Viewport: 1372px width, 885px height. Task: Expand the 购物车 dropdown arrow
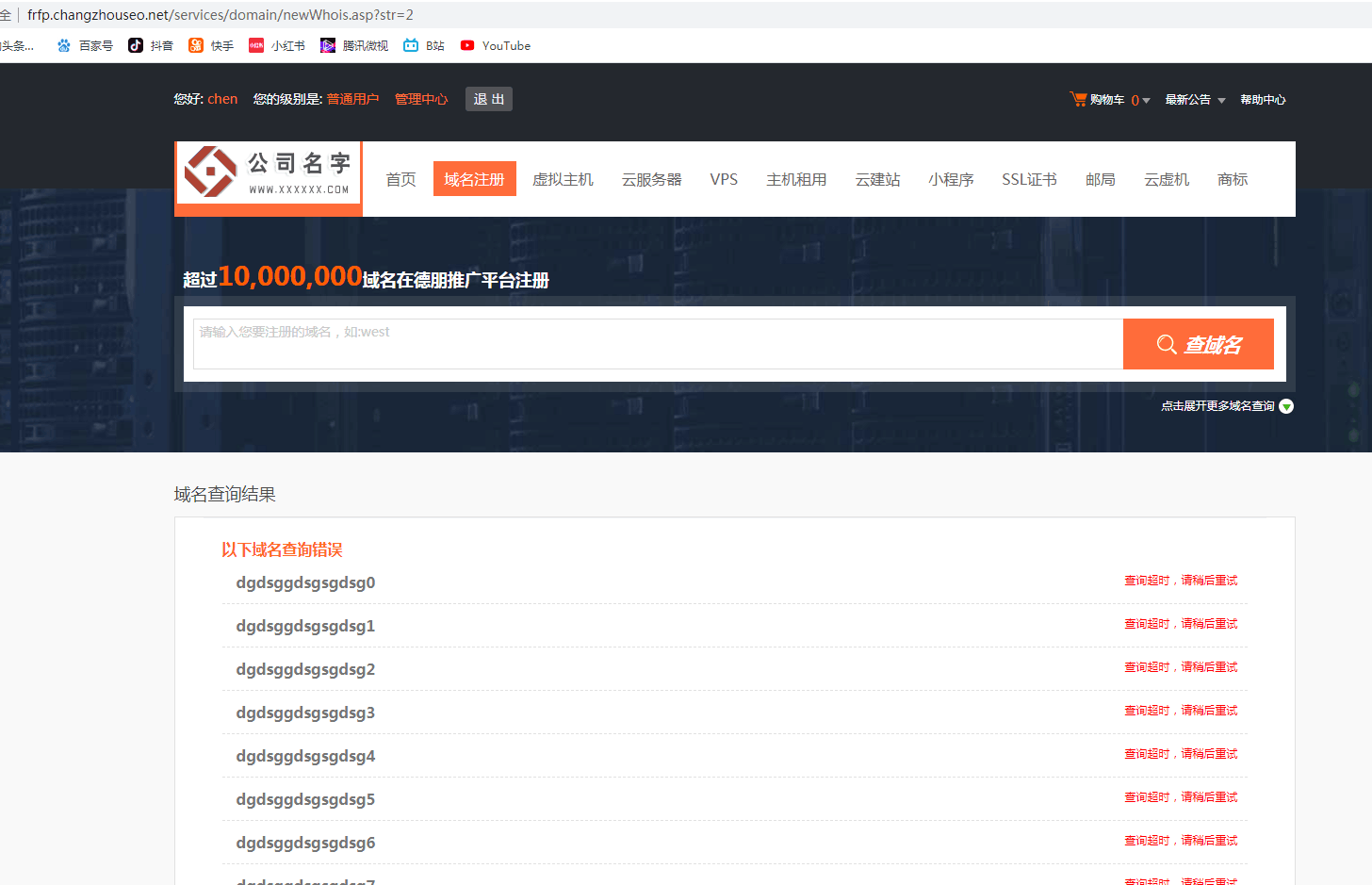point(1146,101)
